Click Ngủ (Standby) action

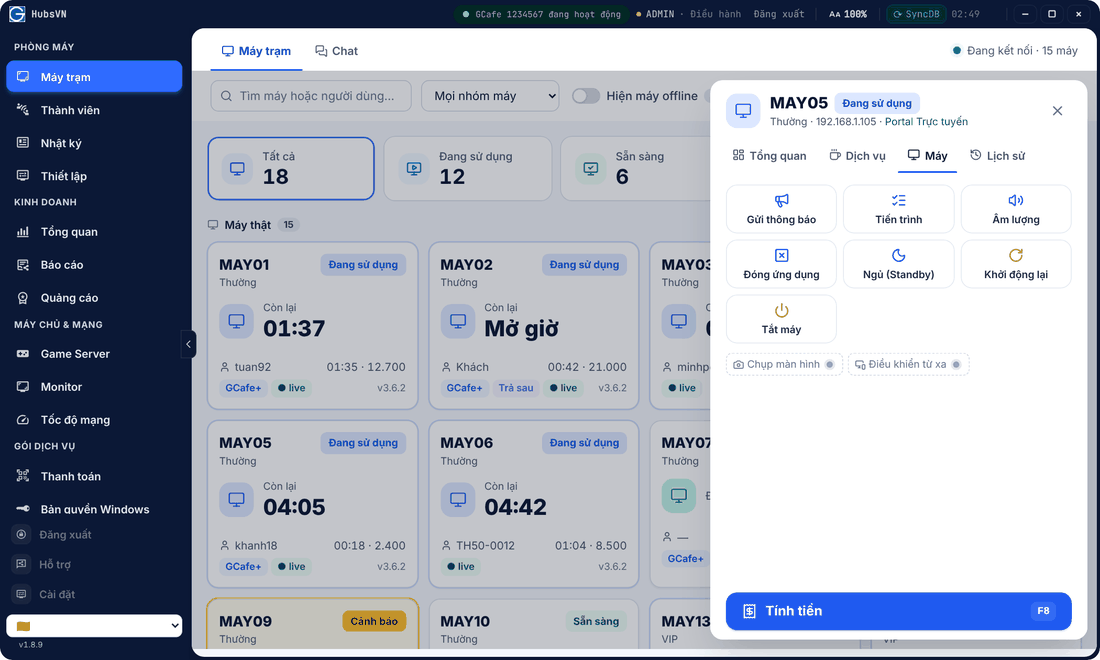(x=899, y=264)
